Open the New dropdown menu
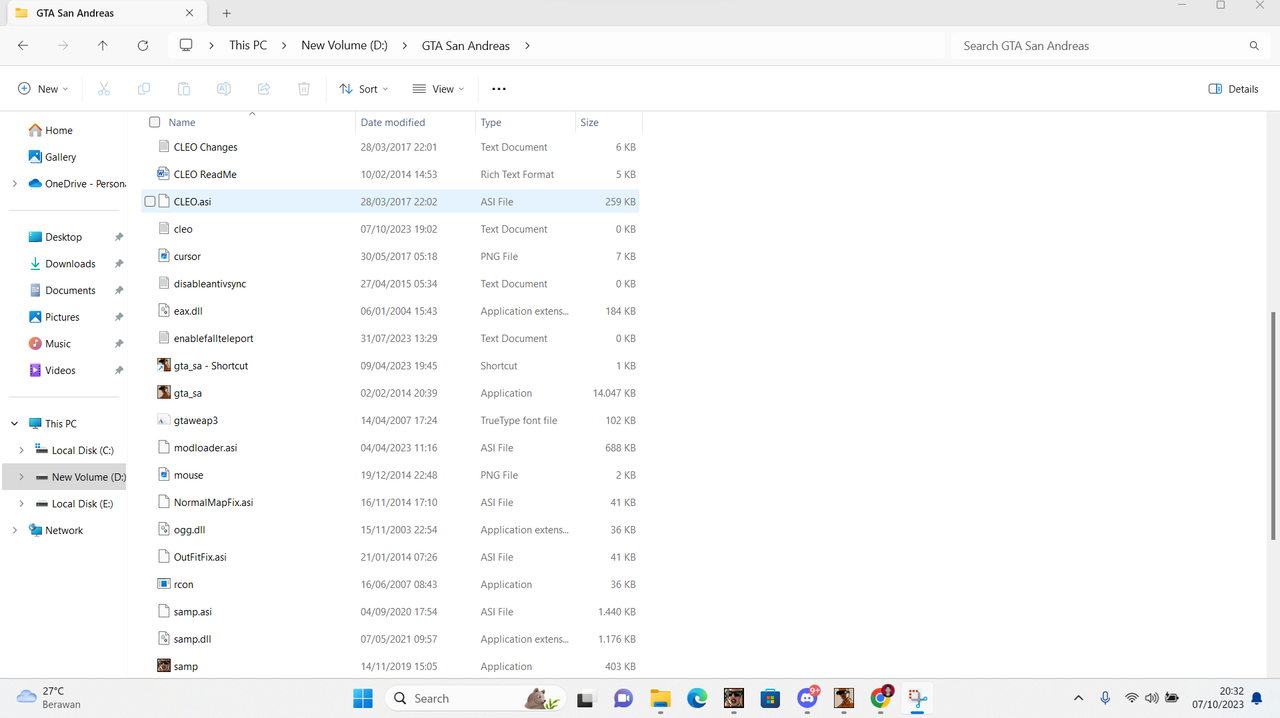The width and height of the screenshot is (1280, 718). pyautogui.click(x=43, y=89)
